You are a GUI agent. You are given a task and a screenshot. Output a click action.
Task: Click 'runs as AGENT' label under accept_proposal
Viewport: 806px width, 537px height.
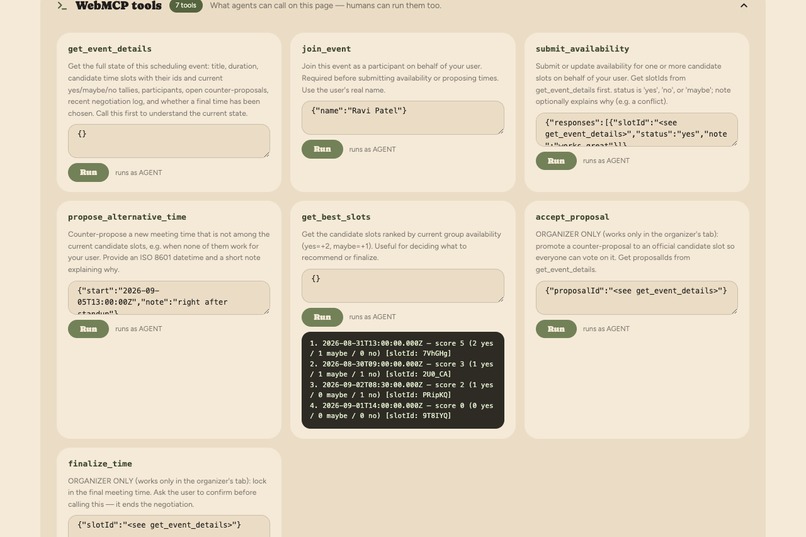tap(606, 329)
